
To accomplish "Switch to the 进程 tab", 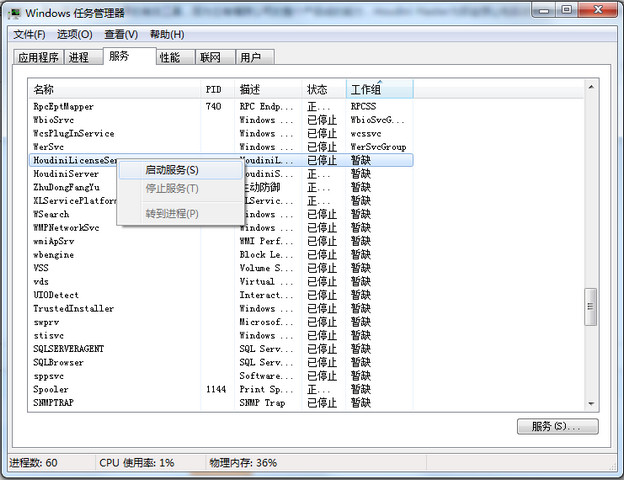I will (83, 57).
